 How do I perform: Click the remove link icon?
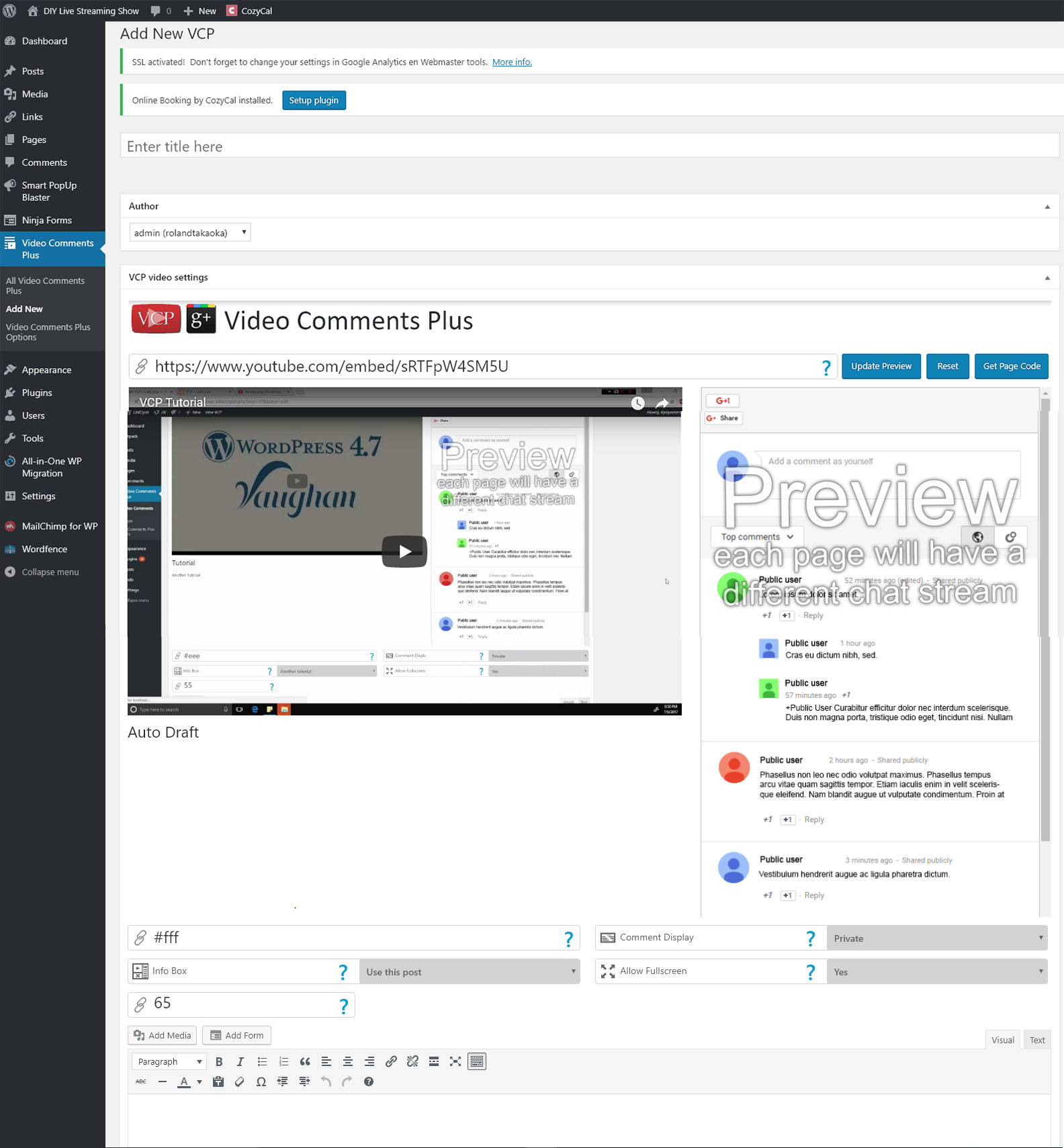(412, 1061)
